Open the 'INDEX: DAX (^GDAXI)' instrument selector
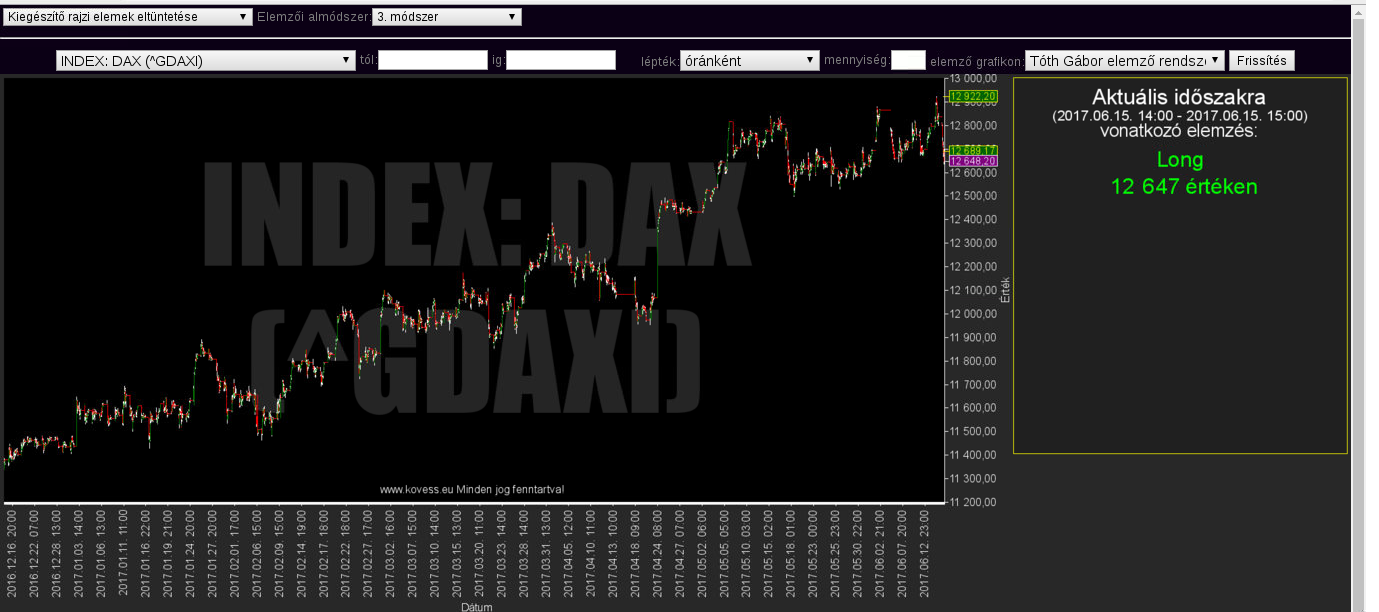This screenshot has width=1379, height=612. (206, 61)
